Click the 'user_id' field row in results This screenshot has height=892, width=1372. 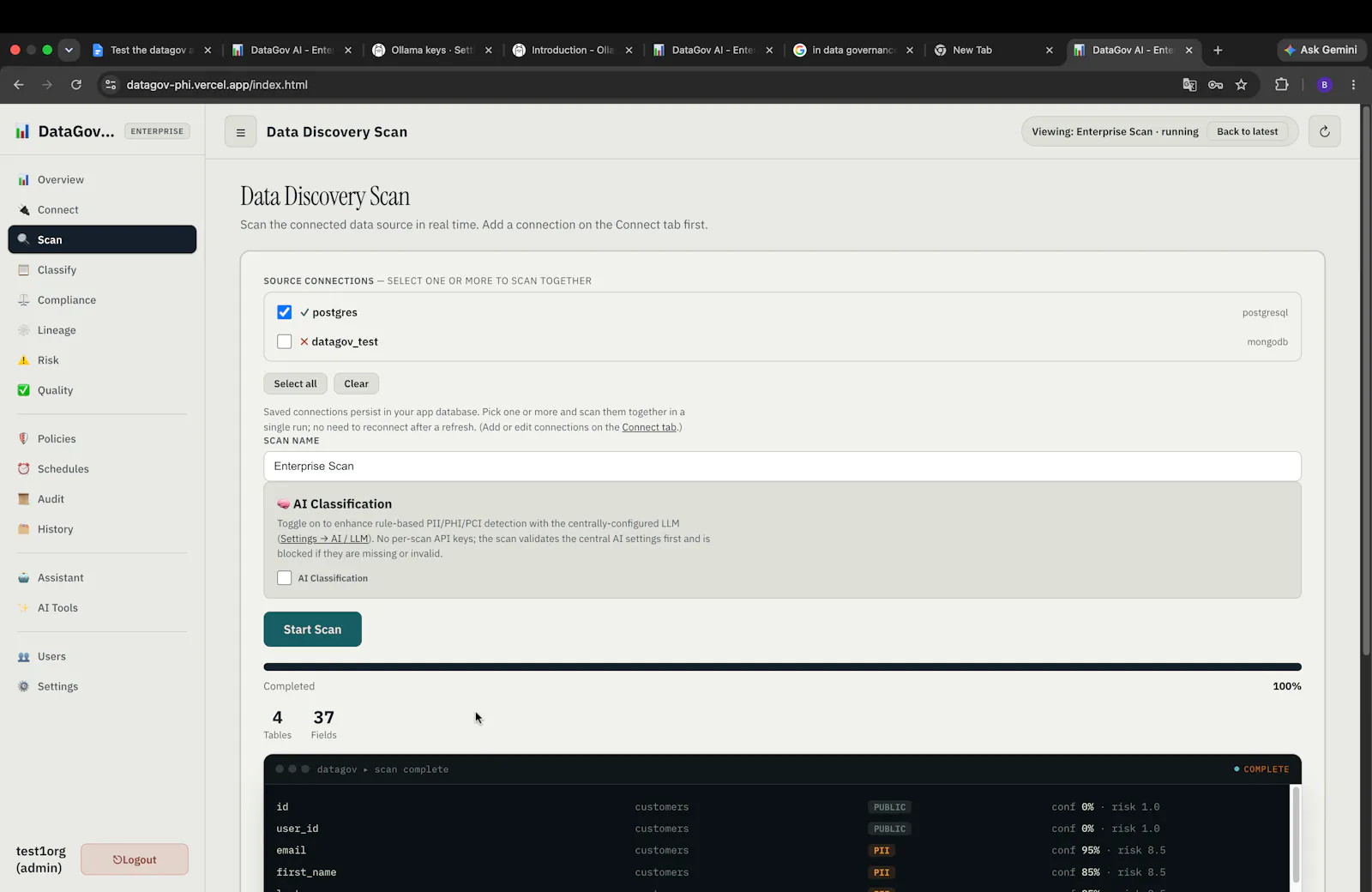point(776,829)
